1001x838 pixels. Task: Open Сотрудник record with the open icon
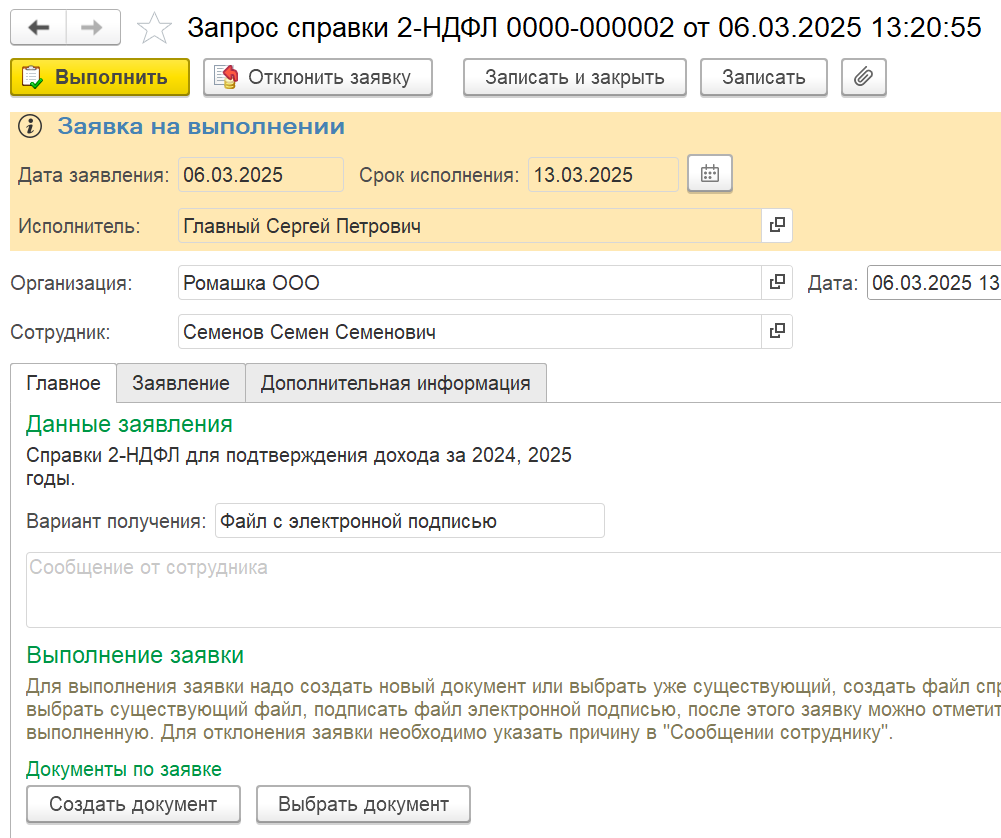click(x=777, y=331)
